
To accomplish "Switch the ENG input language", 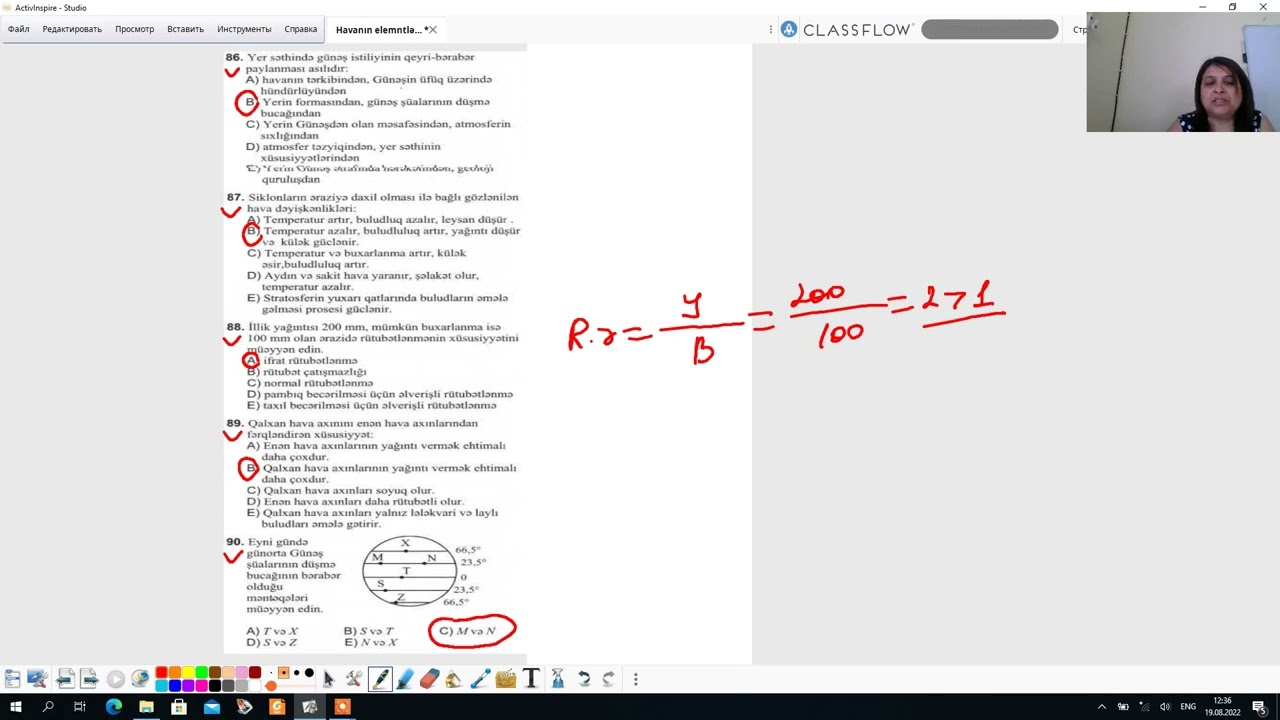I will tap(1188, 707).
